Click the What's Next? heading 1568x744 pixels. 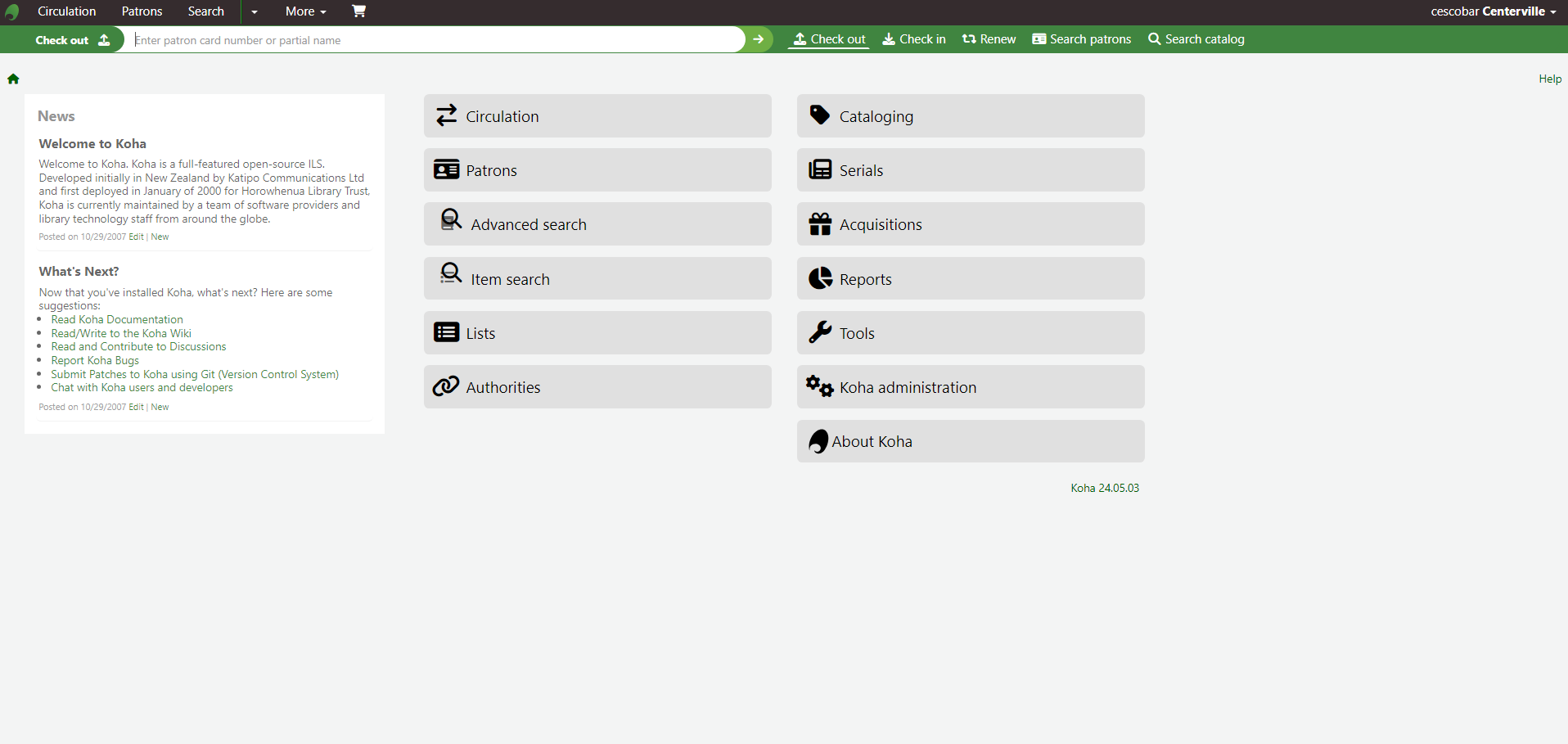tap(79, 271)
